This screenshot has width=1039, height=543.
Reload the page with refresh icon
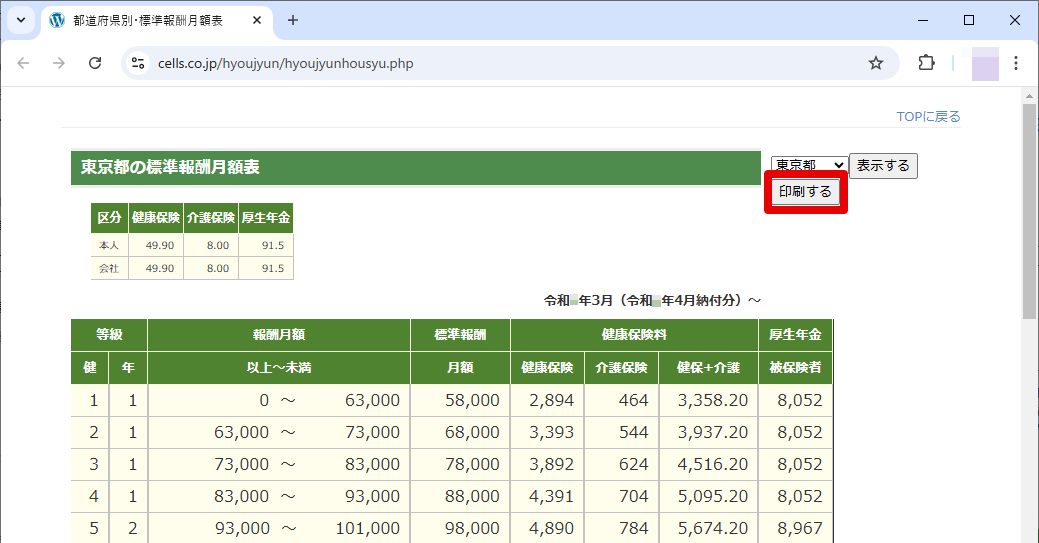95,63
